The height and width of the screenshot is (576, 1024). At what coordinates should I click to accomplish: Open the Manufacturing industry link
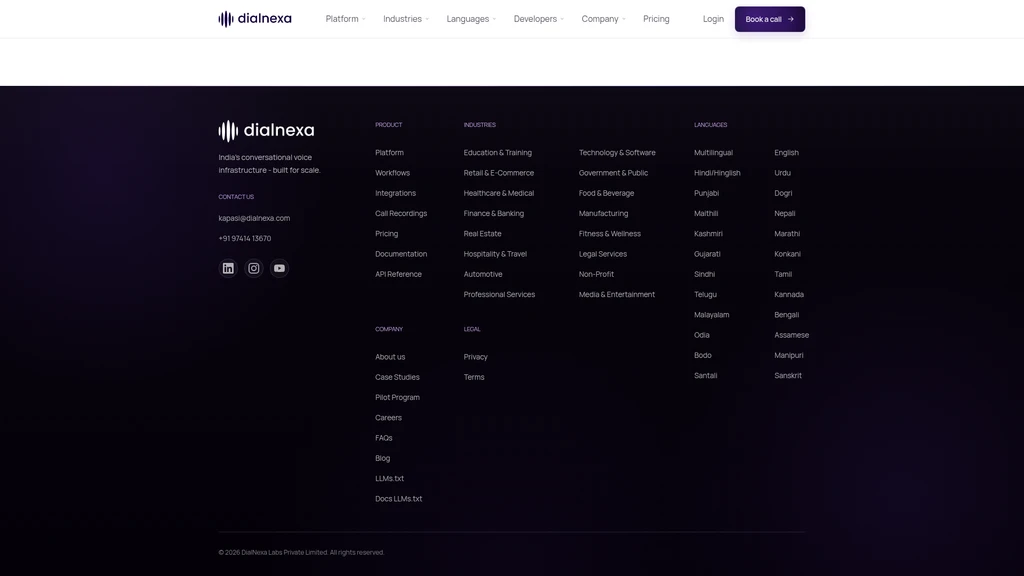tap(603, 214)
